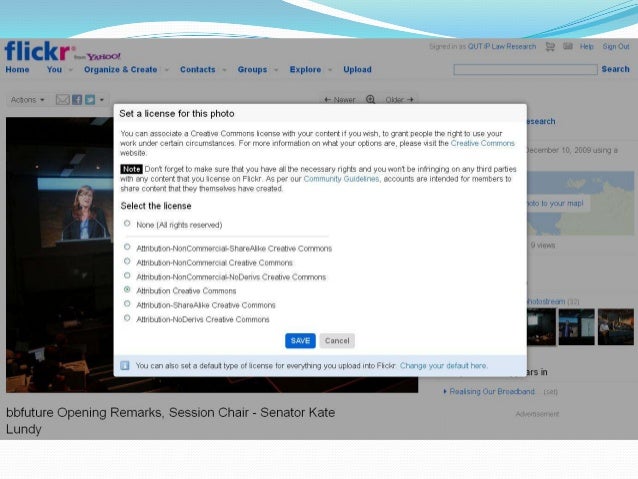
Task: Expand the Groups menu arrow
Action: 276,70
